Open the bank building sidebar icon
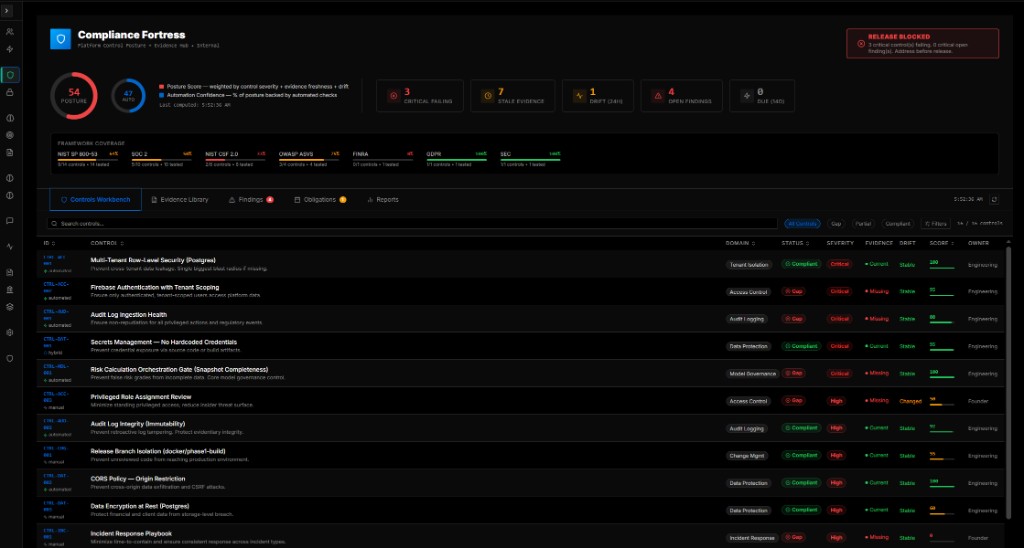This screenshot has width=1024, height=548. pos(10,289)
